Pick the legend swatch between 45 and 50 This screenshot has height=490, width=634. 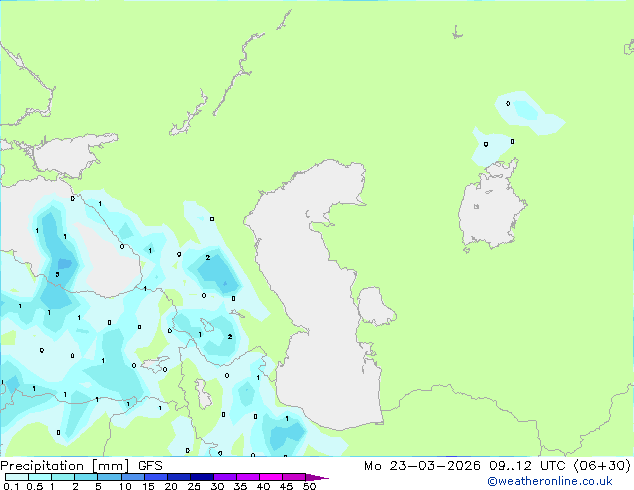294,477
